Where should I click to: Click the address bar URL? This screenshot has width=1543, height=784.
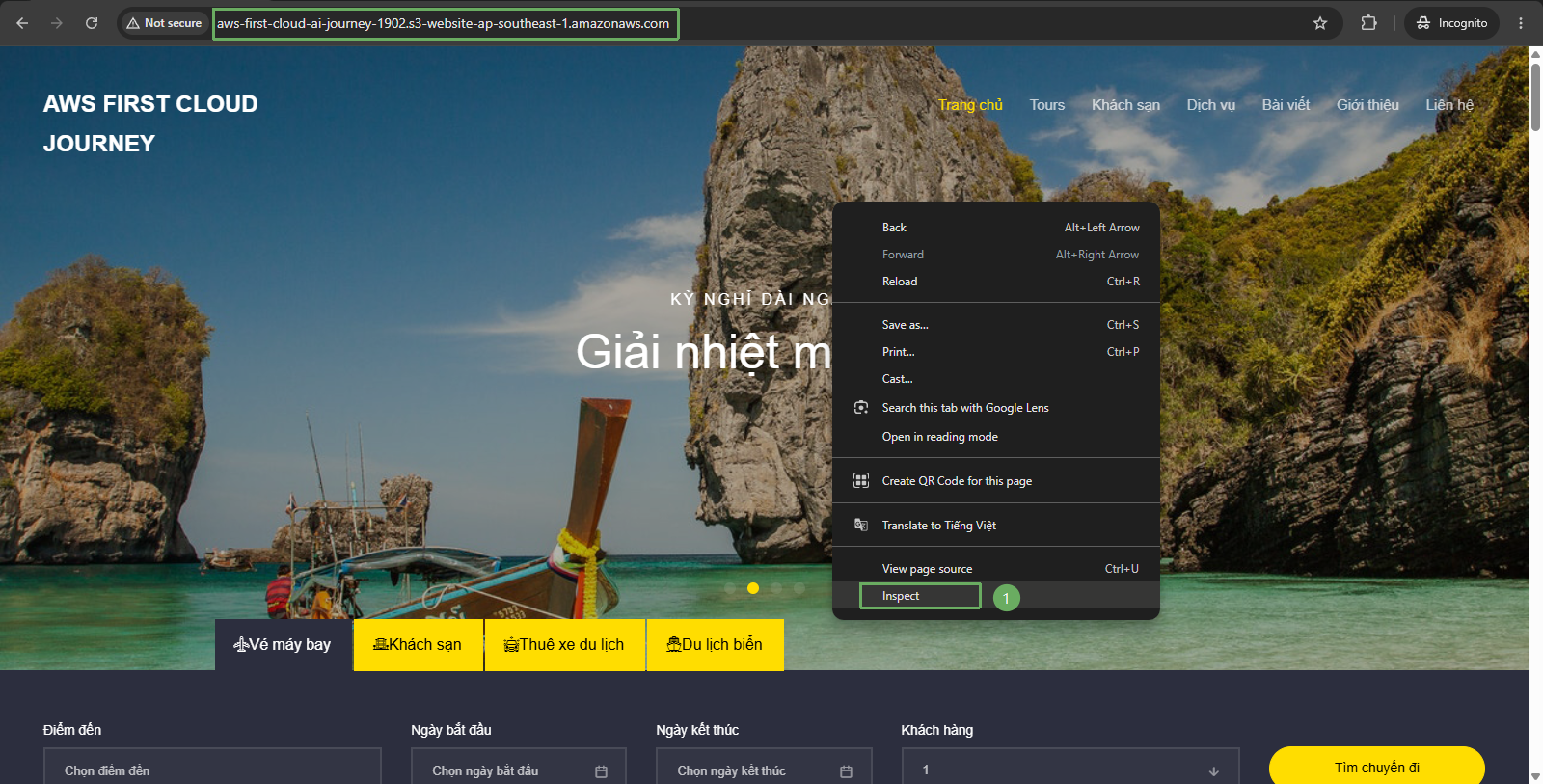coord(444,23)
